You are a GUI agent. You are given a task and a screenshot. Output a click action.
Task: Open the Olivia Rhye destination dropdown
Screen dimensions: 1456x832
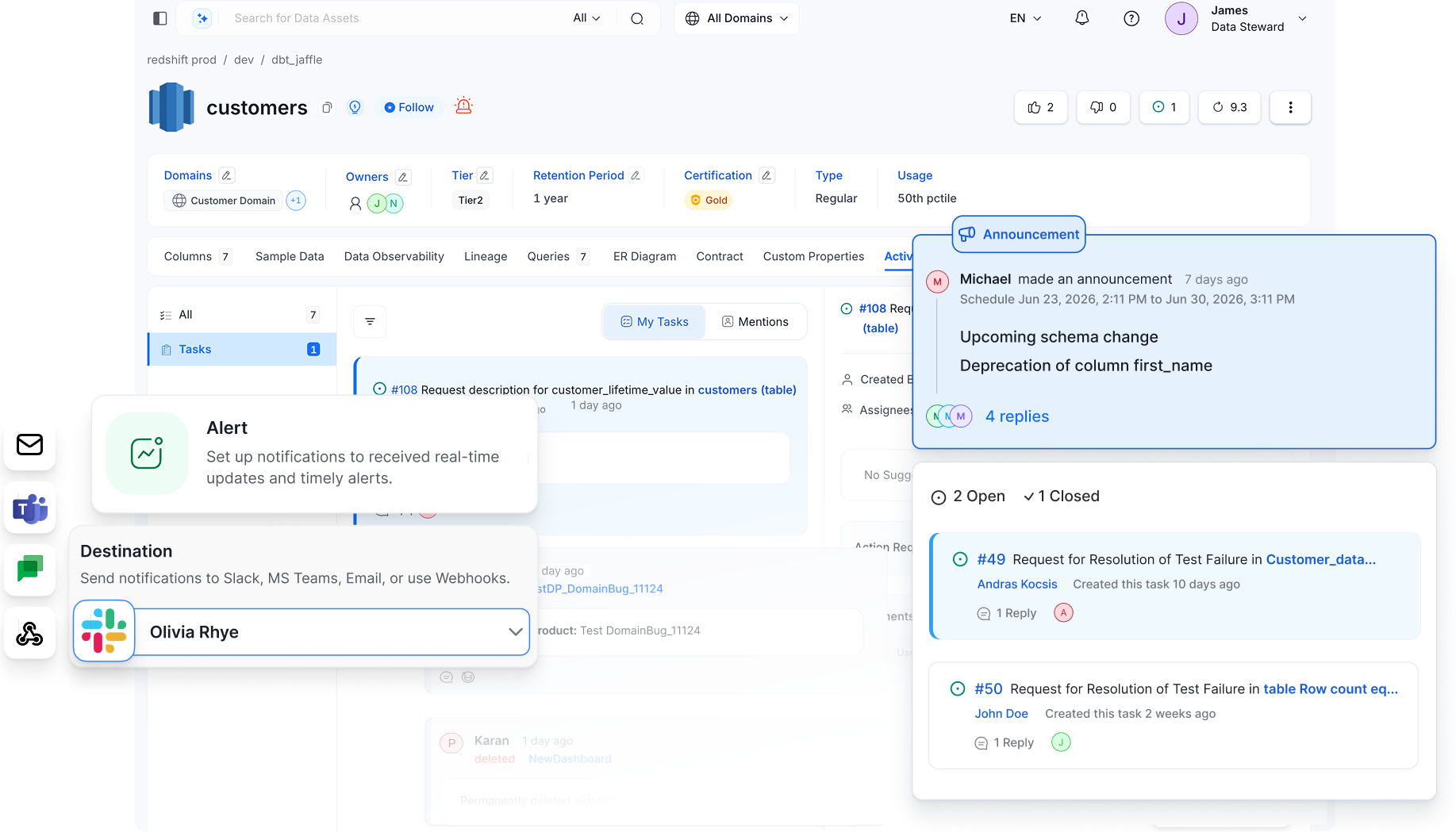click(x=332, y=632)
